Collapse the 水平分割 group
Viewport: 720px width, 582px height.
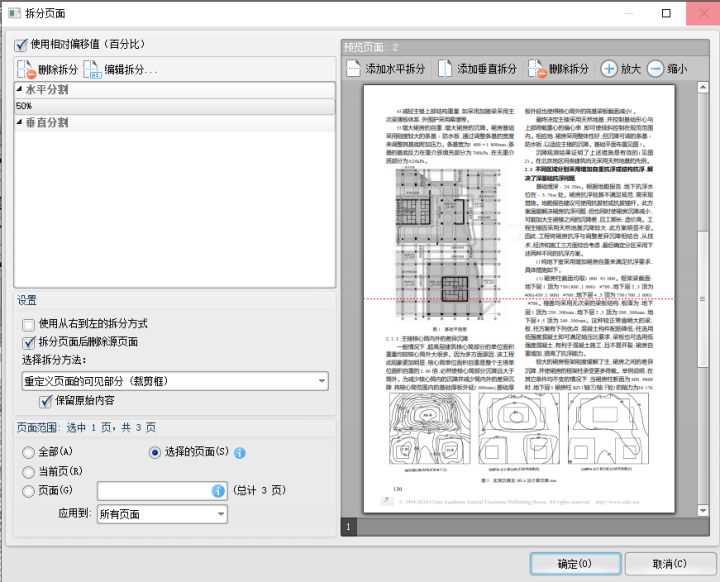tap(19, 90)
